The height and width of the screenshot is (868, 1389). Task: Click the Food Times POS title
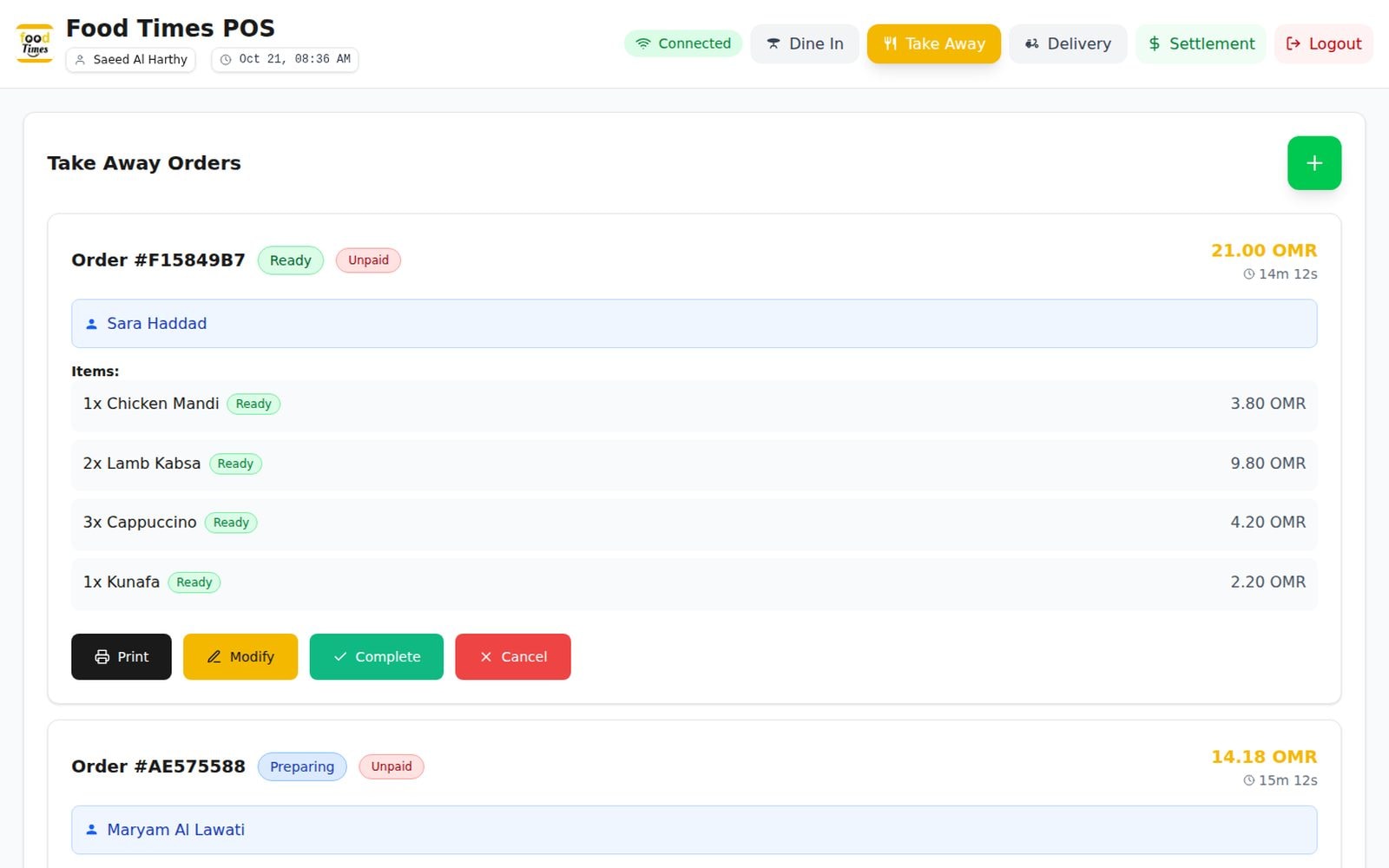click(x=170, y=28)
